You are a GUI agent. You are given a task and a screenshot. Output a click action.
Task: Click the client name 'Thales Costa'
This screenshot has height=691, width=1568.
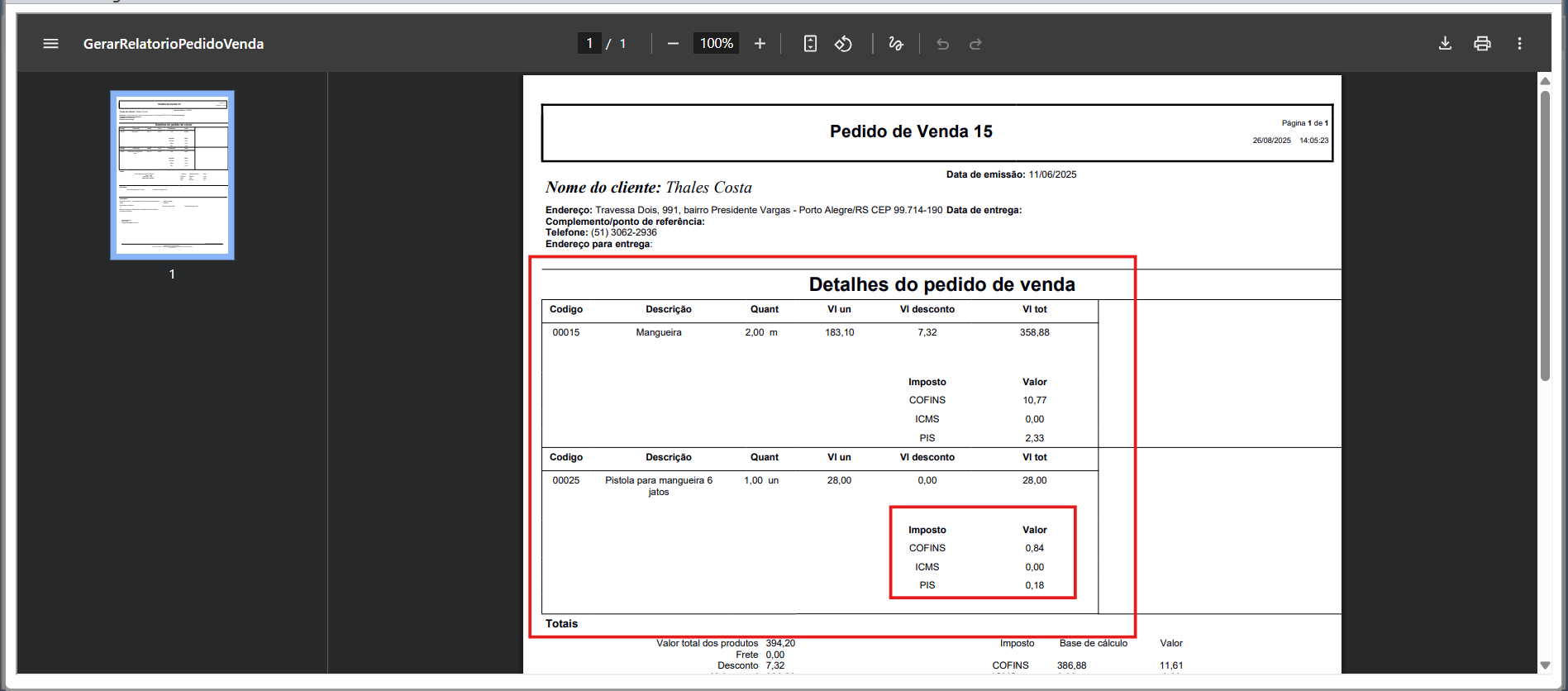708,188
